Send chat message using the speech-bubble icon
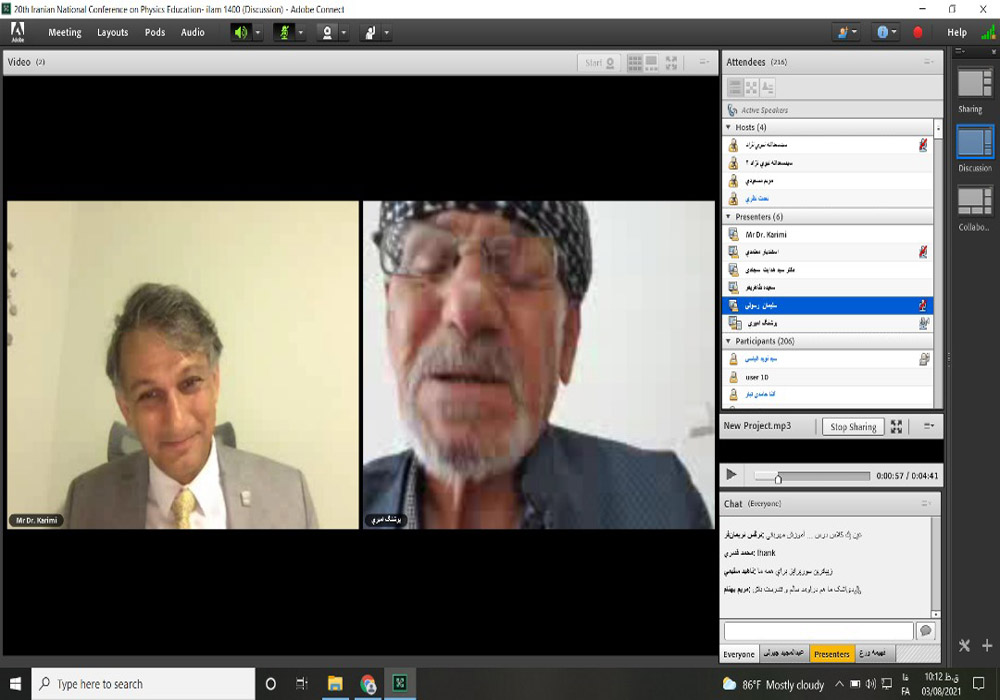This screenshot has width=1000, height=700. point(925,631)
